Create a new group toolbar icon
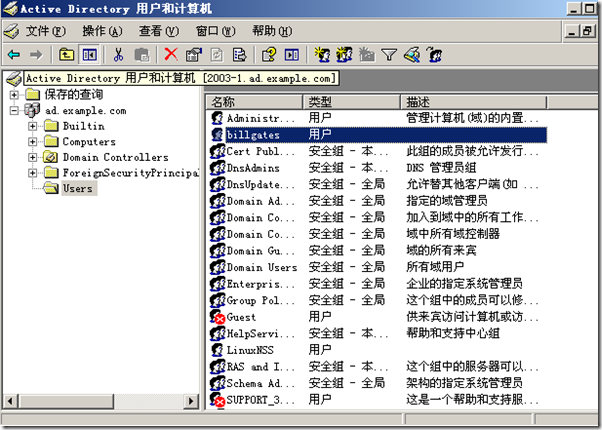This screenshot has height=430, width=602. coord(344,55)
